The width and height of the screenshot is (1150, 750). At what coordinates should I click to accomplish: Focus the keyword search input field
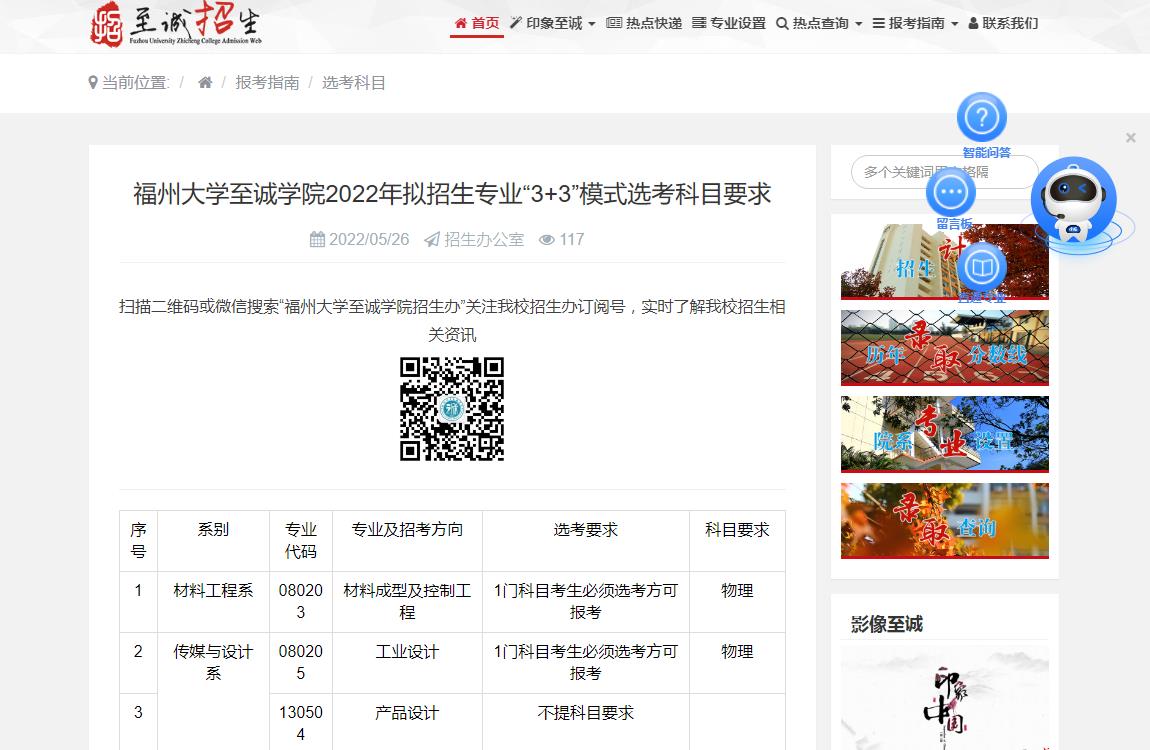(x=945, y=172)
